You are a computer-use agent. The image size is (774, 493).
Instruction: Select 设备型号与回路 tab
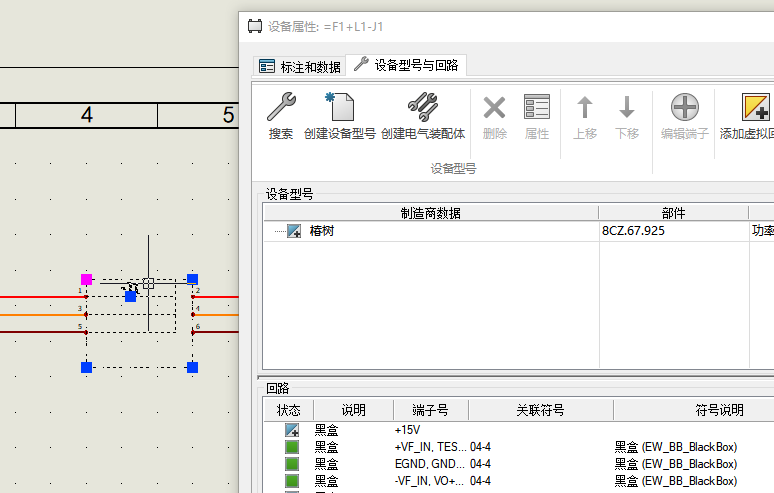click(x=406, y=65)
